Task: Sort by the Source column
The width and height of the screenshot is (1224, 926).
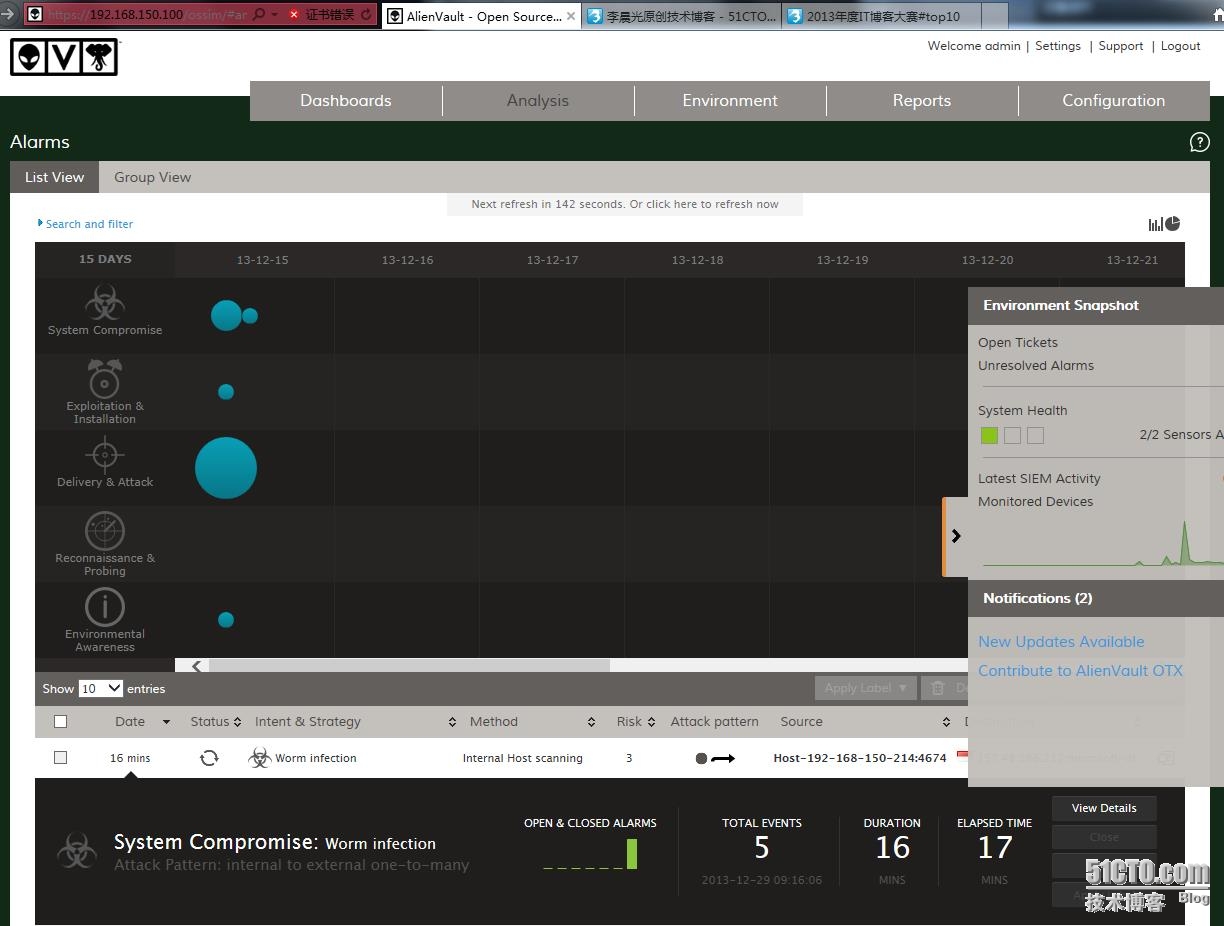Action: pos(865,722)
